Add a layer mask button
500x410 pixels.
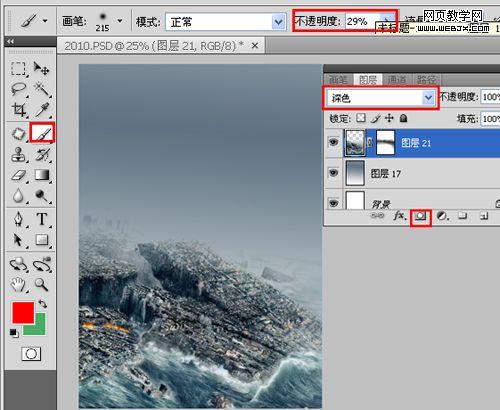(x=420, y=216)
